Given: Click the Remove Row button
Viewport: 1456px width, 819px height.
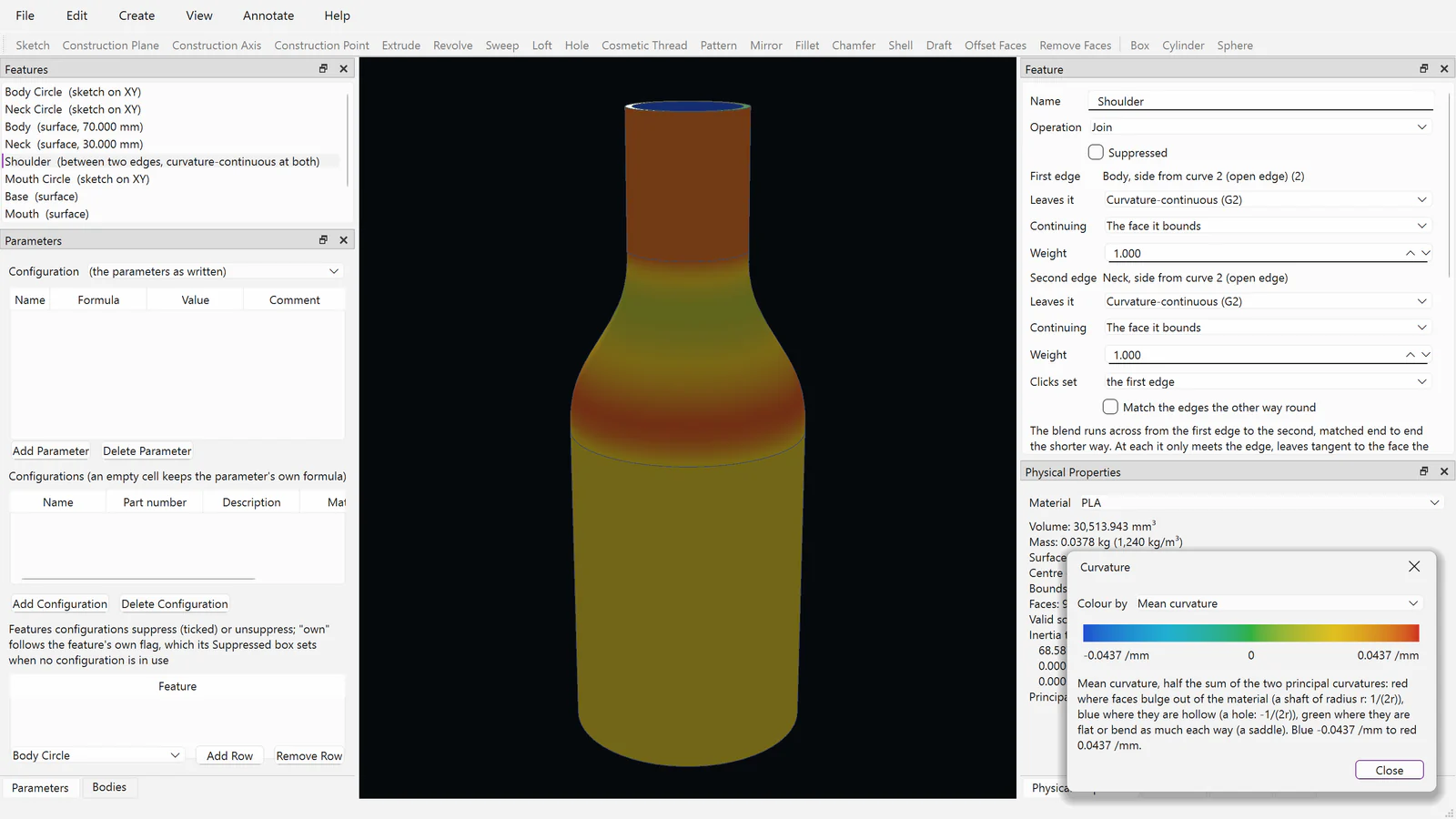Looking at the screenshot, I should pos(309,755).
